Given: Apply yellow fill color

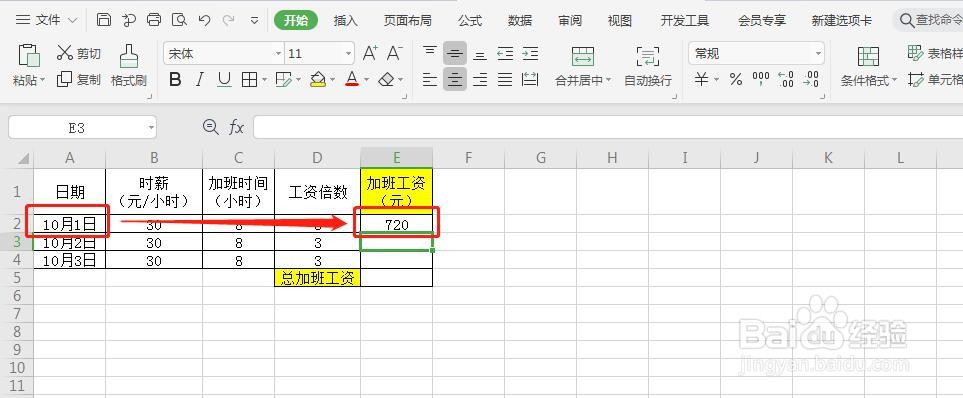Looking at the screenshot, I should coord(318,79).
